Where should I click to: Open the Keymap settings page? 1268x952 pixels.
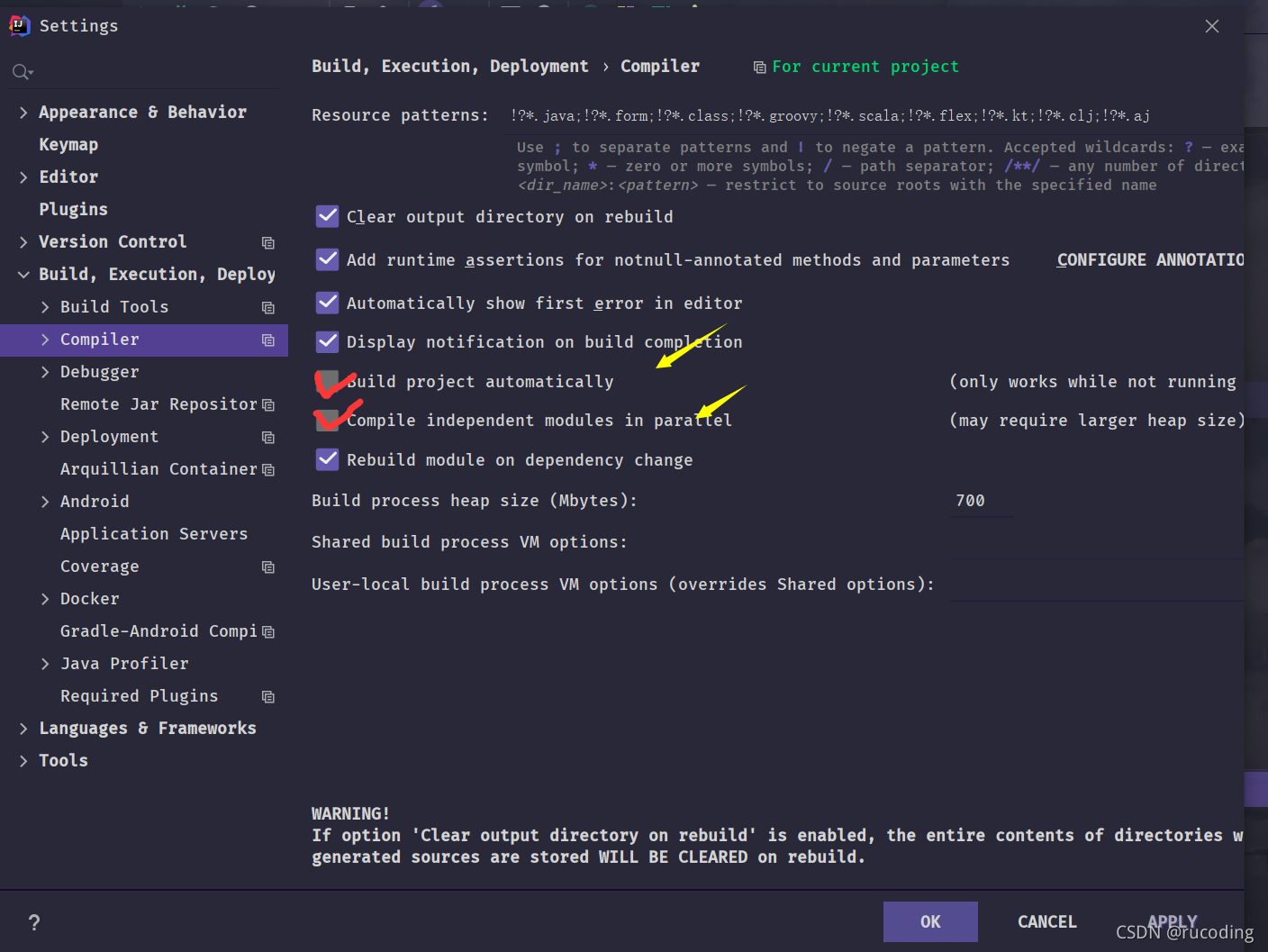pos(68,144)
